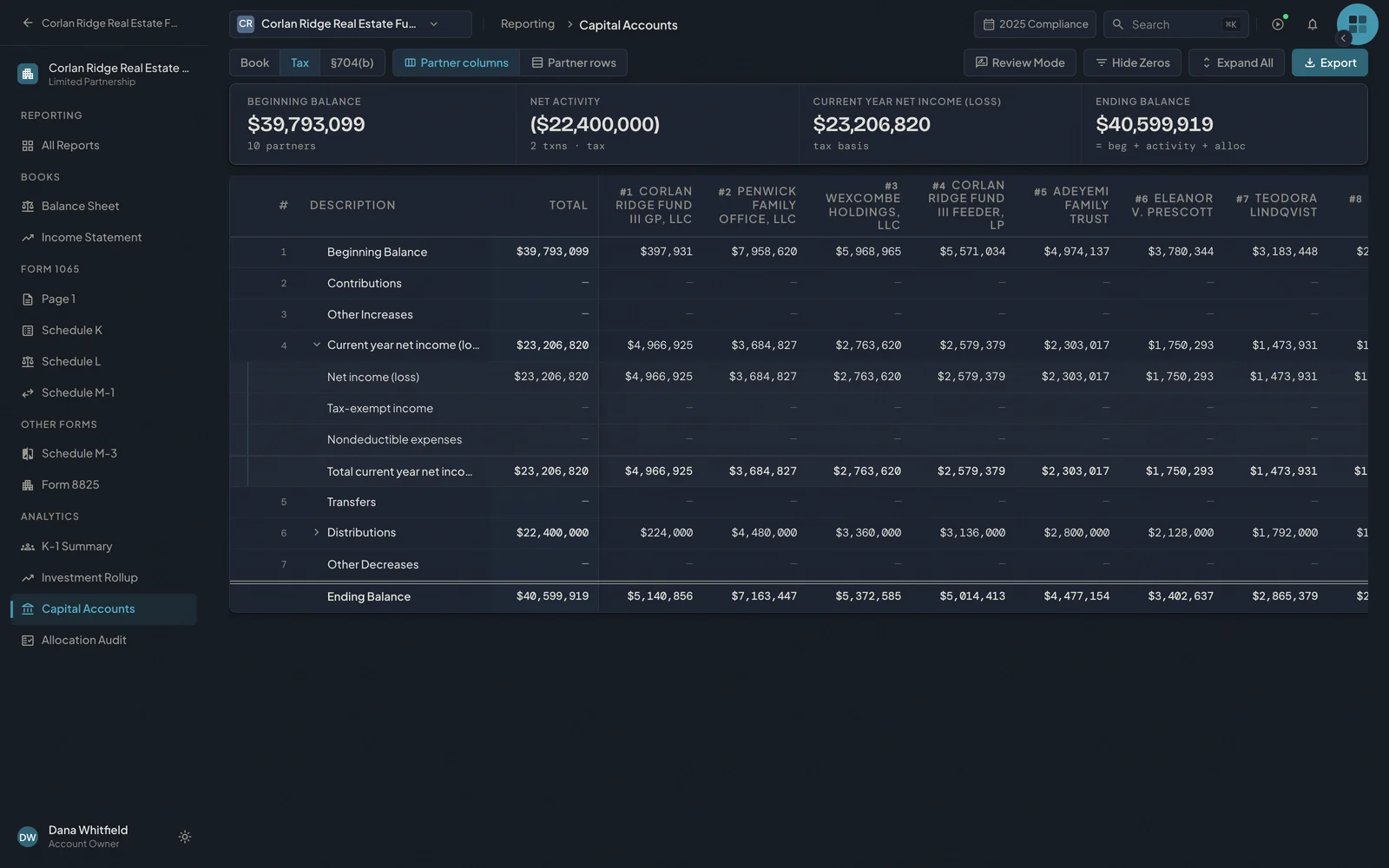The height and width of the screenshot is (868, 1389).
Task: Open the app grid avatar icon
Action: [x=1358, y=24]
